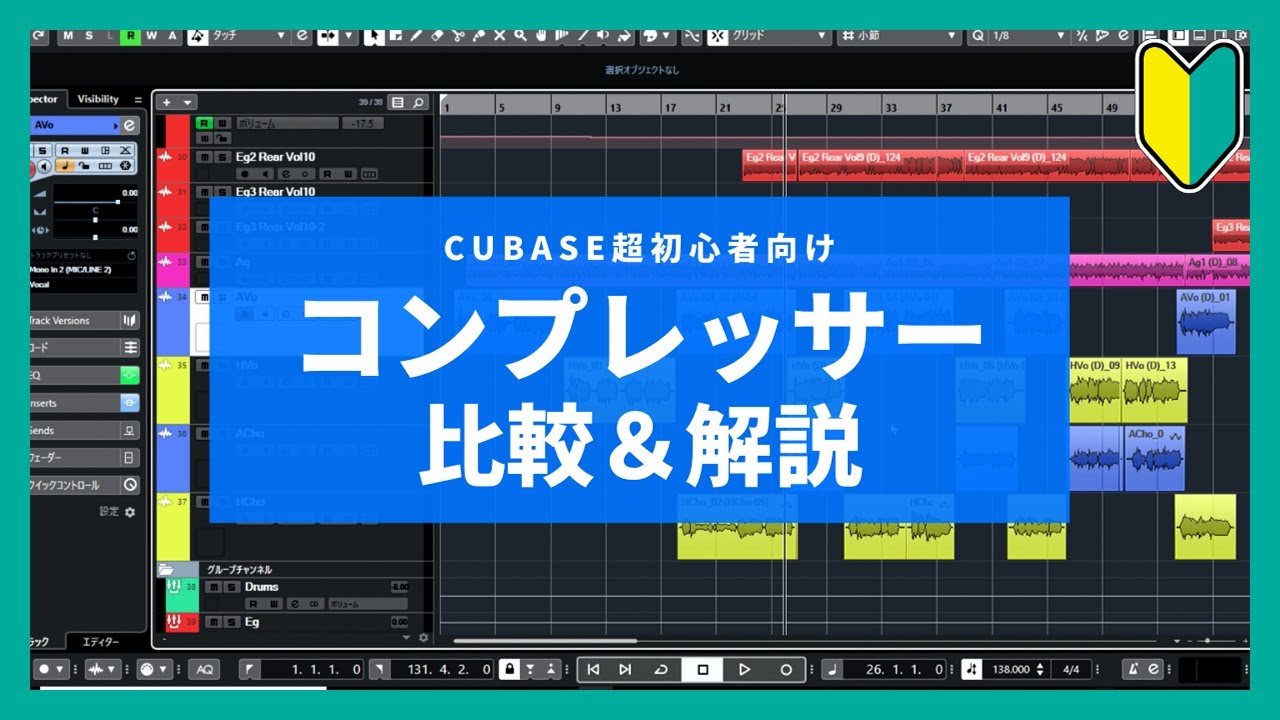Open AVo channel settings e button in Inspector
The height and width of the screenshot is (720, 1280).
pyautogui.click(x=129, y=125)
